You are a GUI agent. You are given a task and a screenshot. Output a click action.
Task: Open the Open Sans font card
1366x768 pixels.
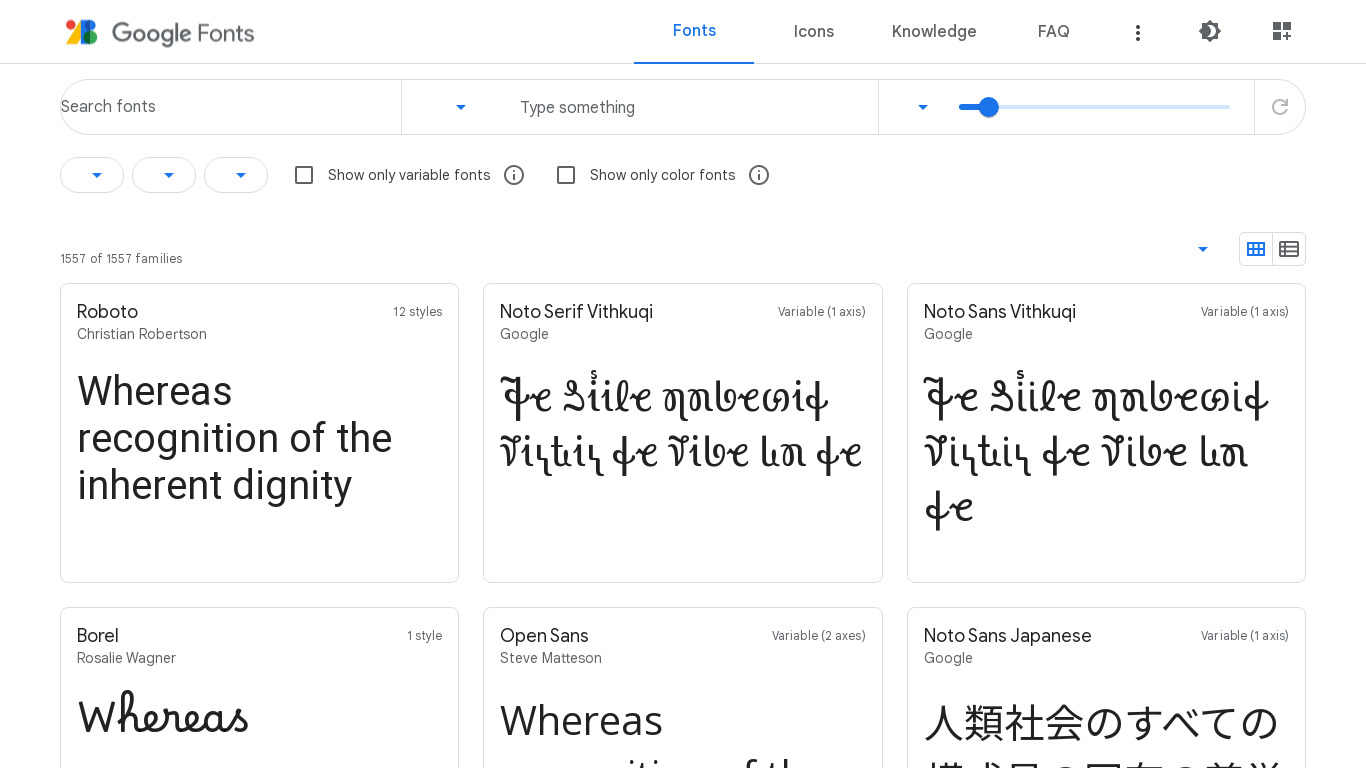click(x=683, y=688)
